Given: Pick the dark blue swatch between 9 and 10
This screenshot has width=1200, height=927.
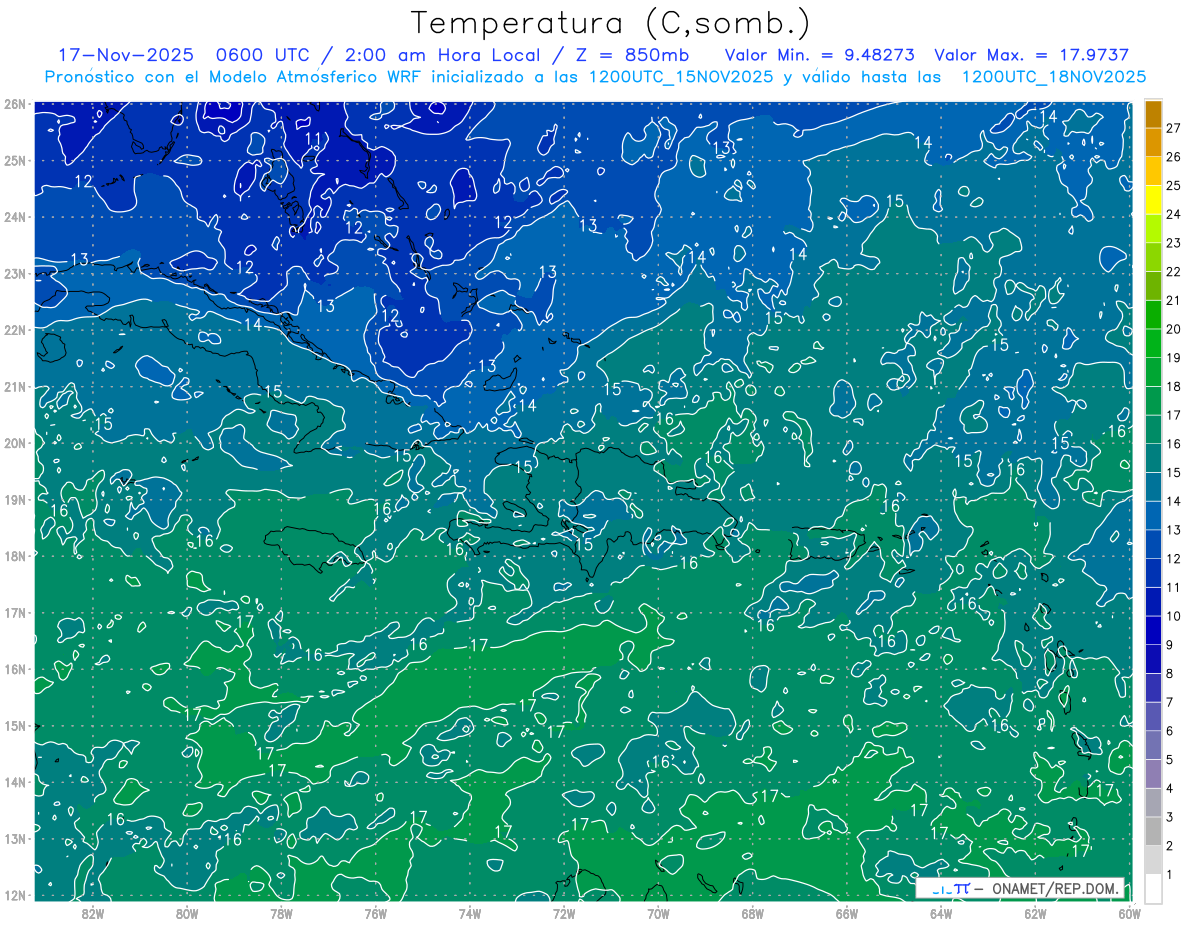Looking at the screenshot, I should (x=1153, y=630).
